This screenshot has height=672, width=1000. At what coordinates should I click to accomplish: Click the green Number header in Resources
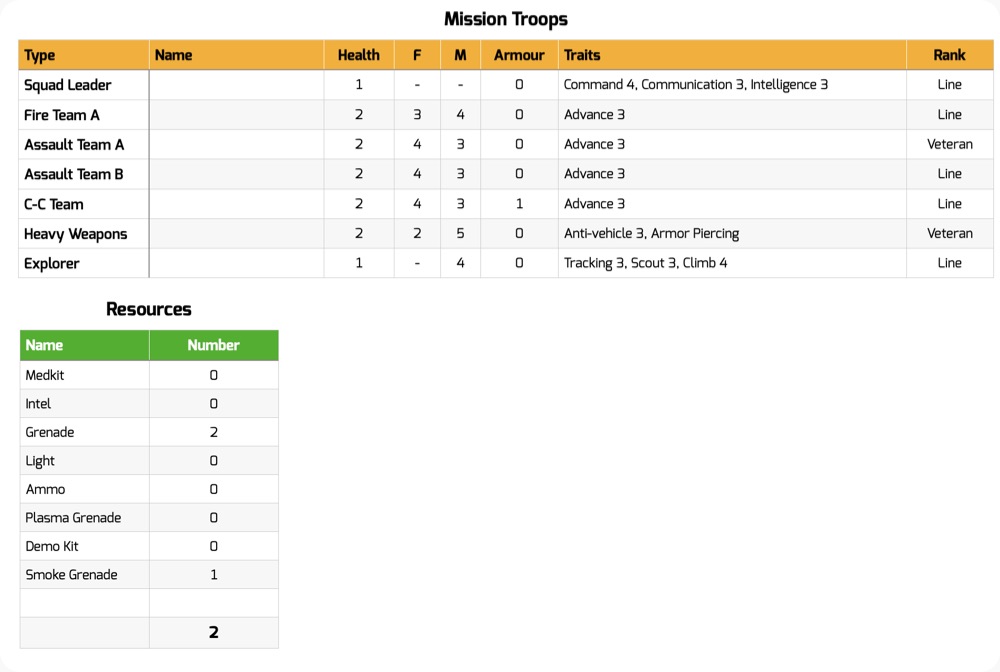pos(214,346)
